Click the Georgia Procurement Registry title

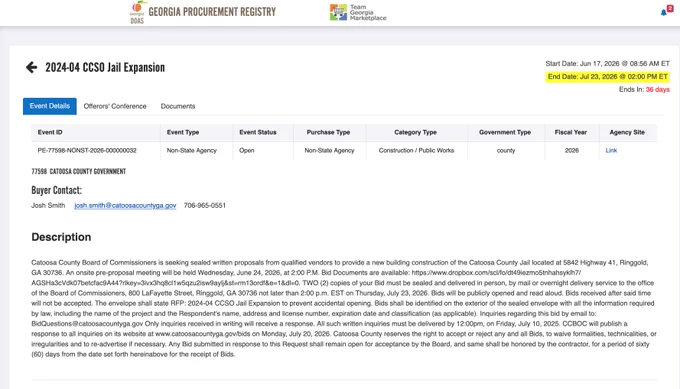point(212,12)
